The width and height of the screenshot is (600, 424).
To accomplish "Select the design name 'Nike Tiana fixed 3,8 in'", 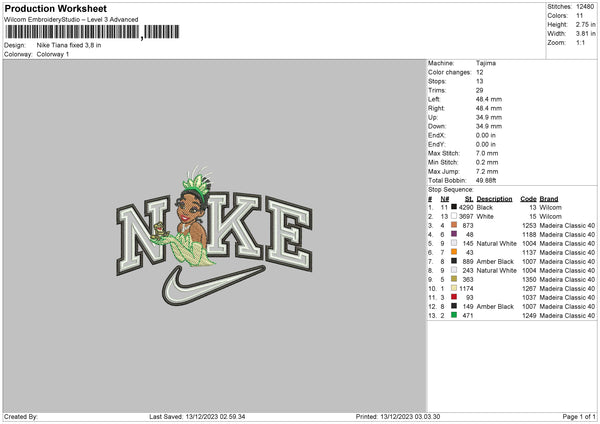I will coord(69,45).
